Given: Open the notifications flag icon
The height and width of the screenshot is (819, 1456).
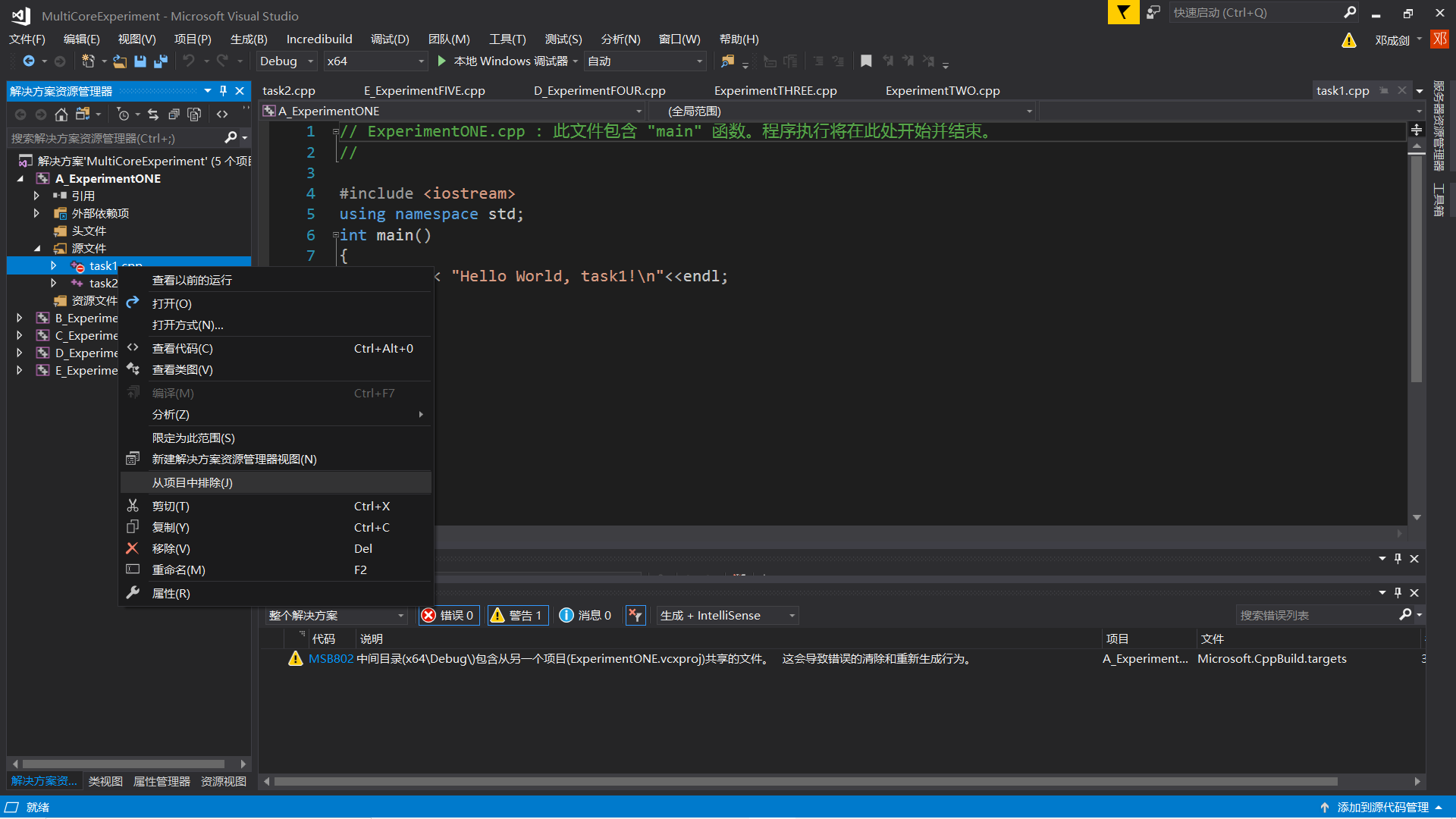Looking at the screenshot, I should [x=1123, y=12].
